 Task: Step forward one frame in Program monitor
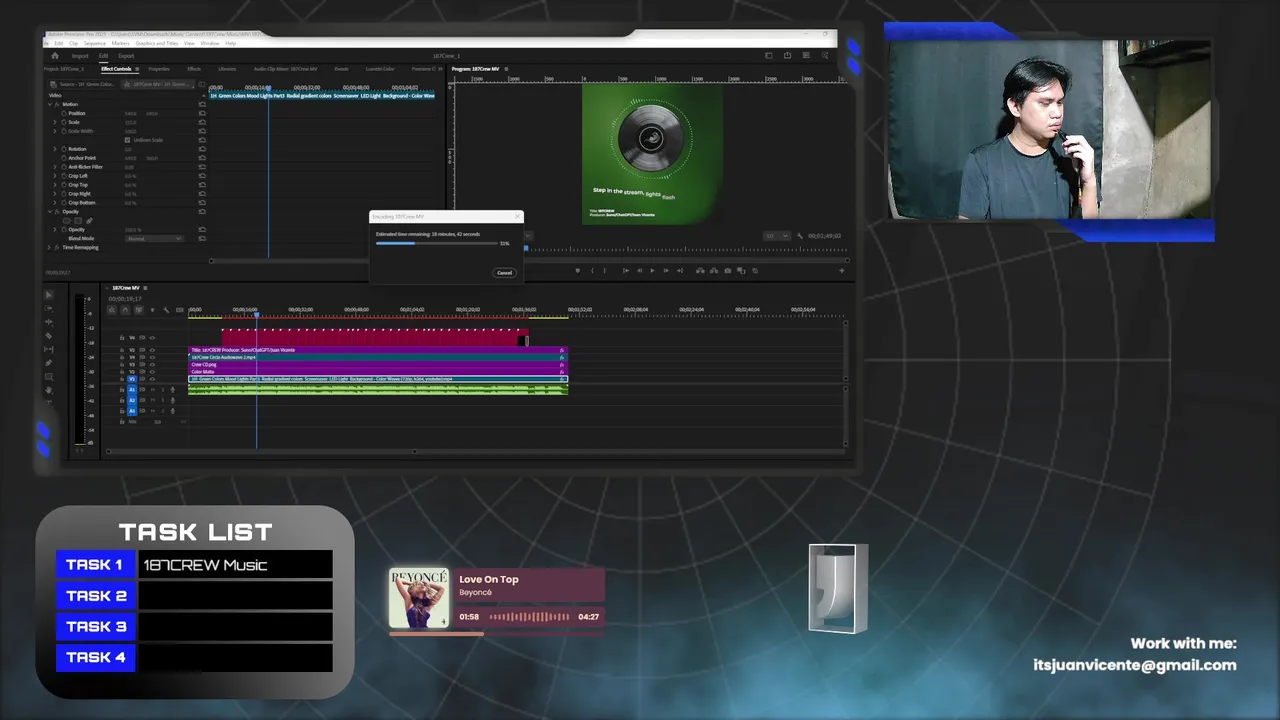point(666,270)
